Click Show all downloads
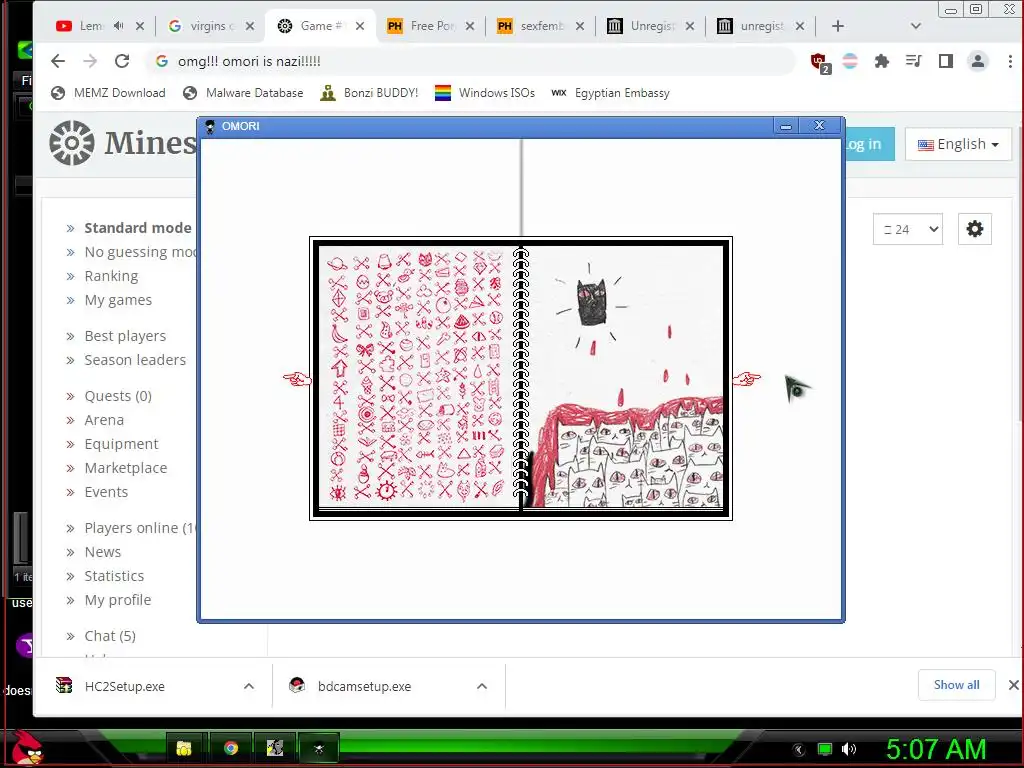Viewport: 1024px width, 768px height. 957,685
